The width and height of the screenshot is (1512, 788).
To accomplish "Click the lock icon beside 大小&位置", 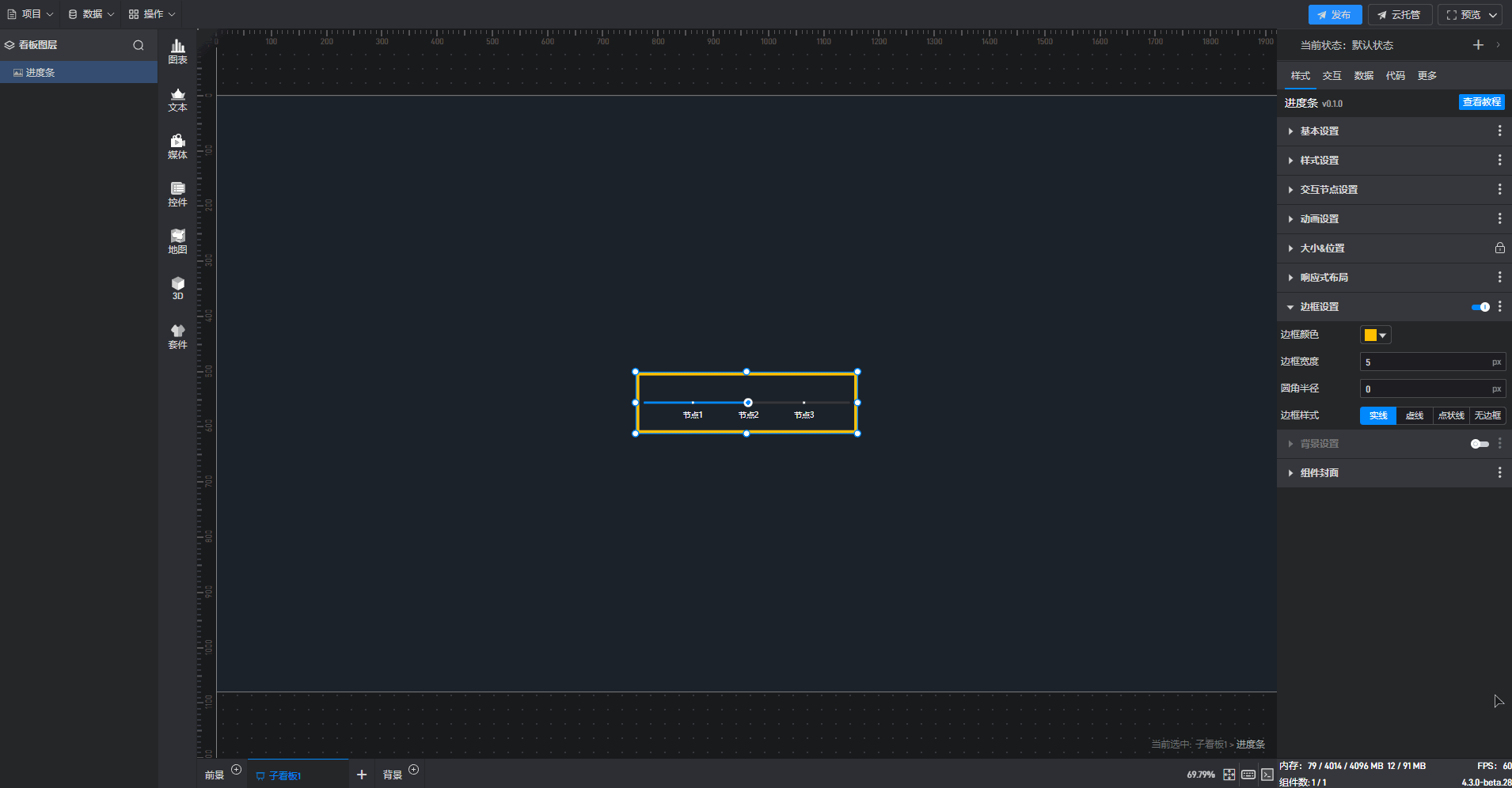I will click(1499, 248).
